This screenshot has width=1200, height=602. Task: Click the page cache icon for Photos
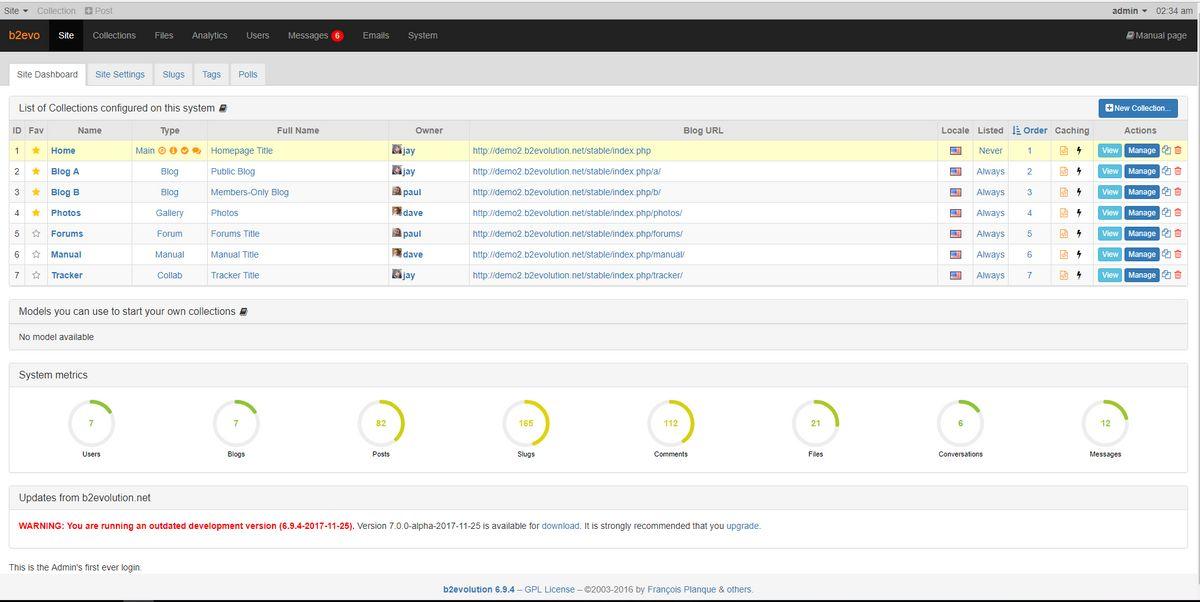click(1064, 213)
